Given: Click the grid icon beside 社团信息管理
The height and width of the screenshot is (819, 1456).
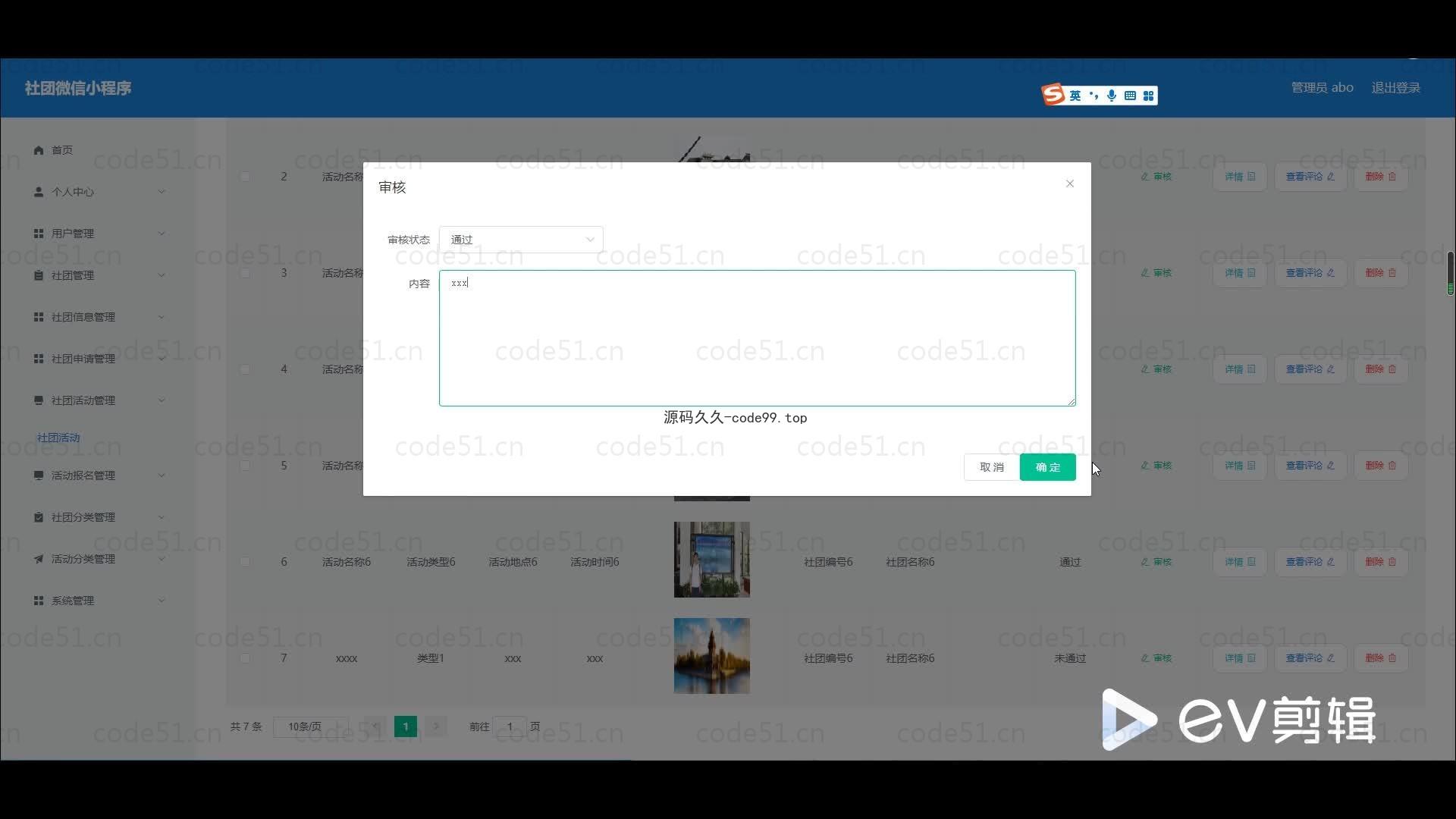Looking at the screenshot, I should pyautogui.click(x=39, y=317).
